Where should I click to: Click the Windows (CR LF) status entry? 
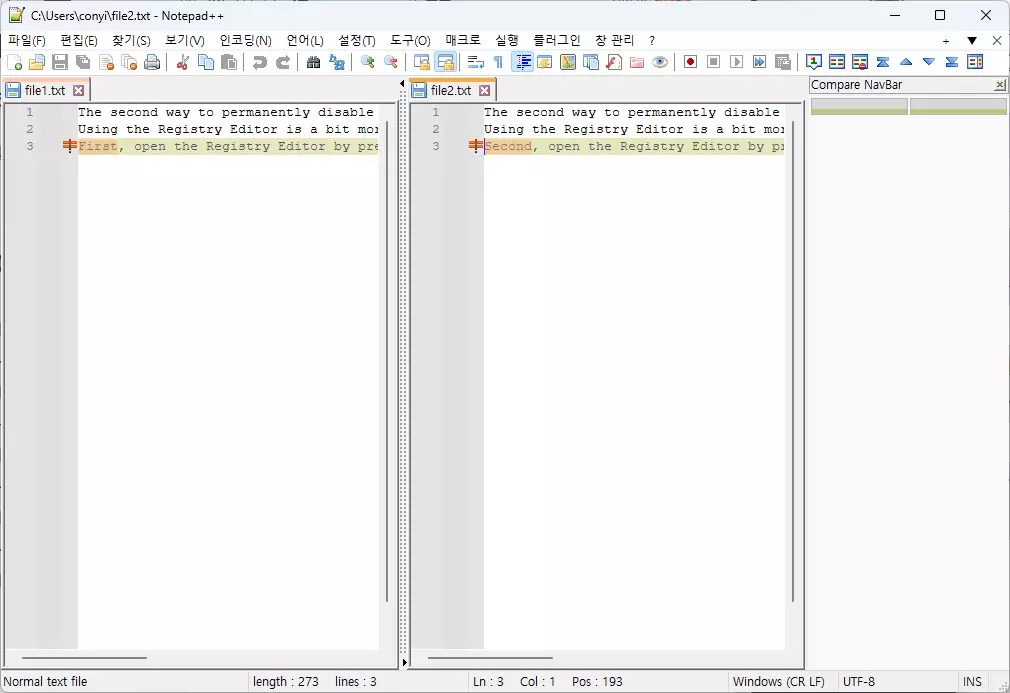coord(779,681)
